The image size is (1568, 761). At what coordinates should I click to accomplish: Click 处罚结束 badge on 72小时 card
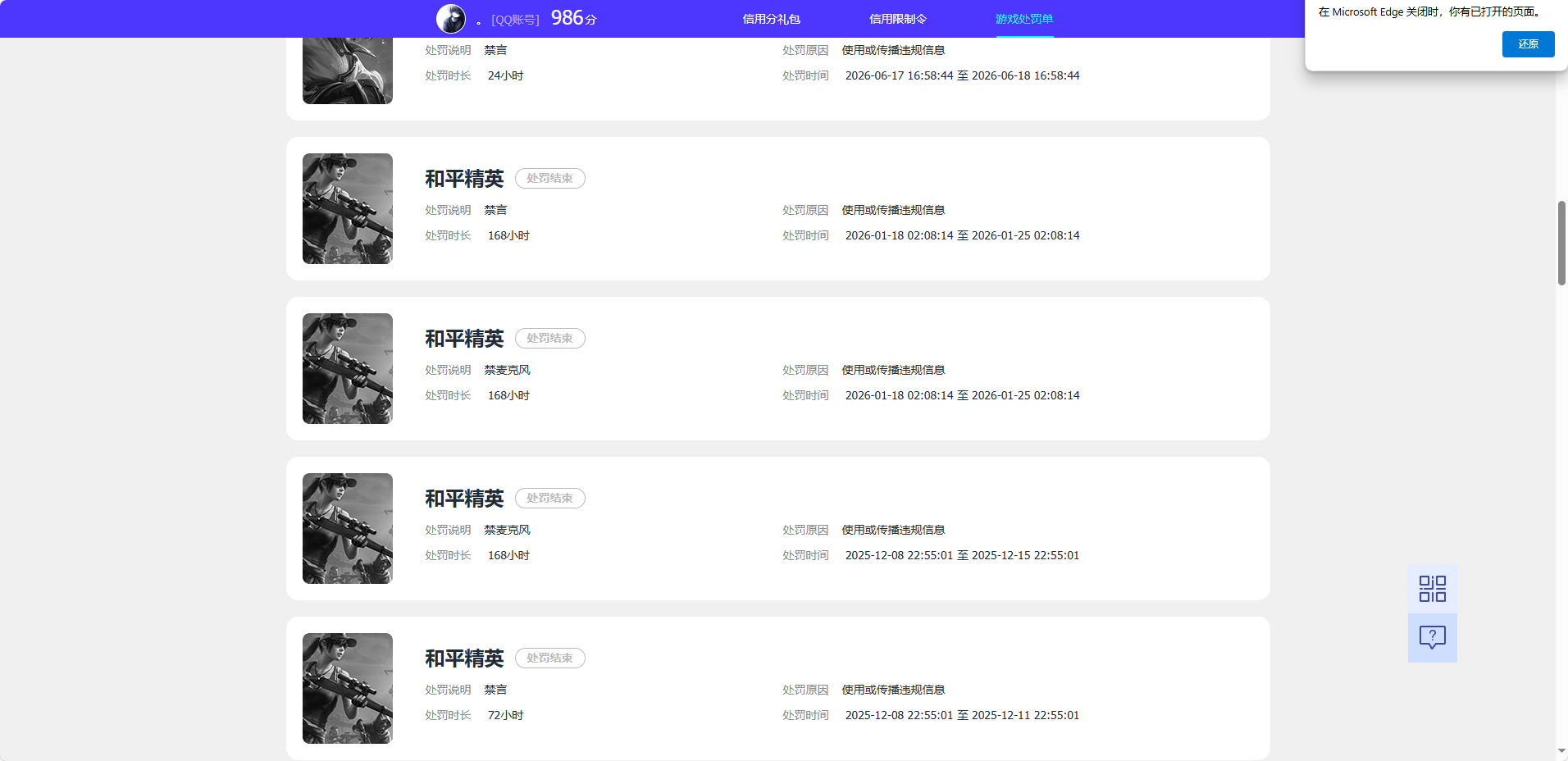tap(549, 658)
